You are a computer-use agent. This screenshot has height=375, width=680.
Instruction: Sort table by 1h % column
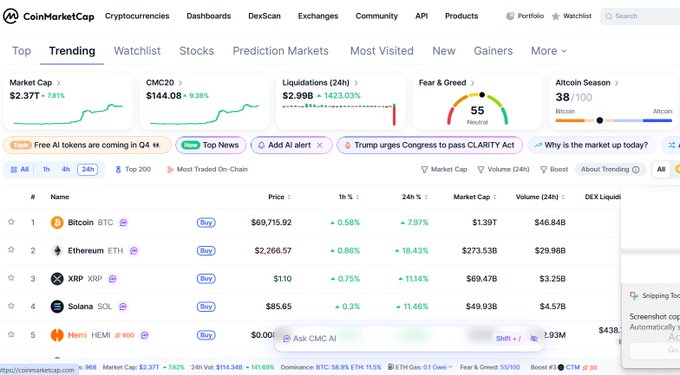click(x=349, y=197)
